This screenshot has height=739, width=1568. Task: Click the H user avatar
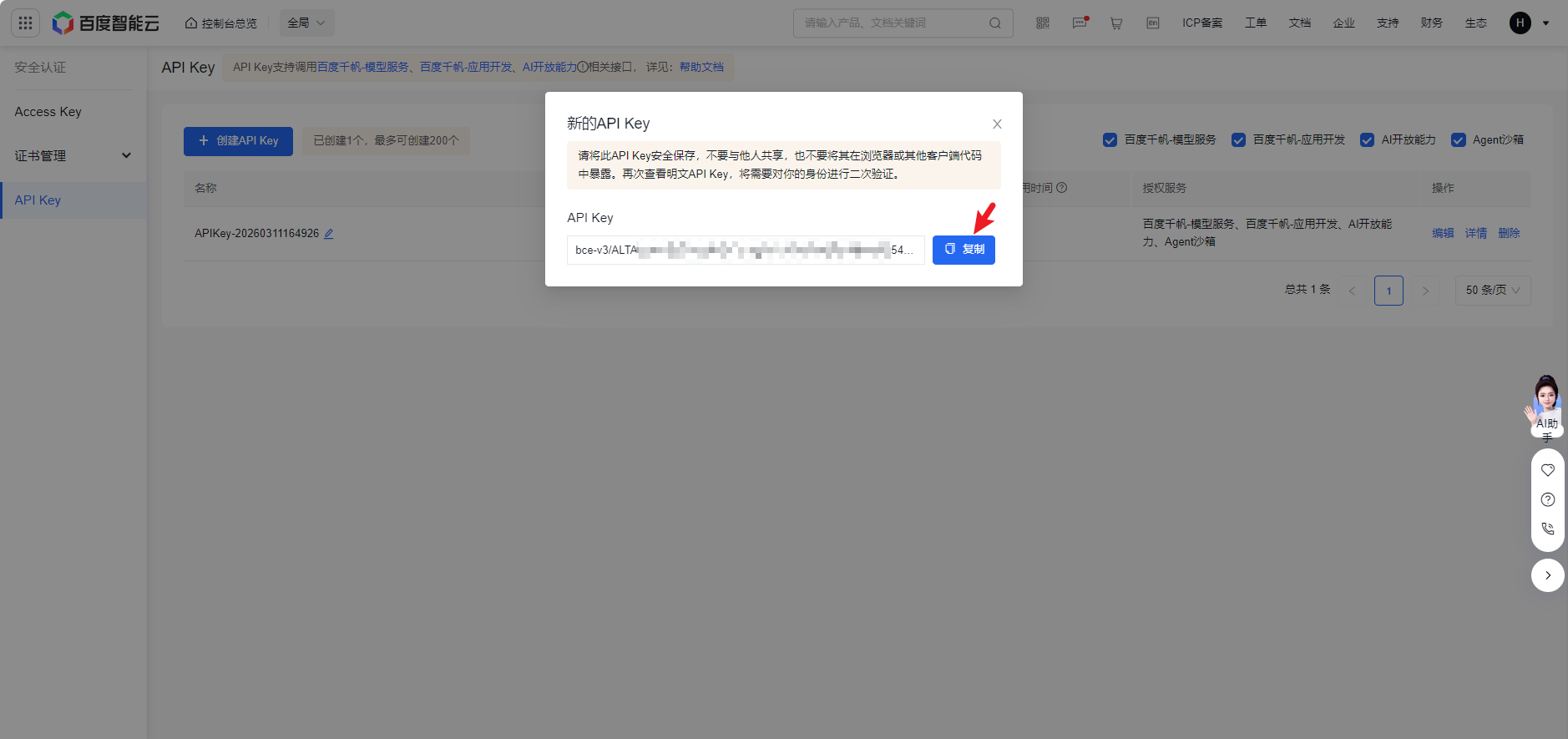(1520, 23)
